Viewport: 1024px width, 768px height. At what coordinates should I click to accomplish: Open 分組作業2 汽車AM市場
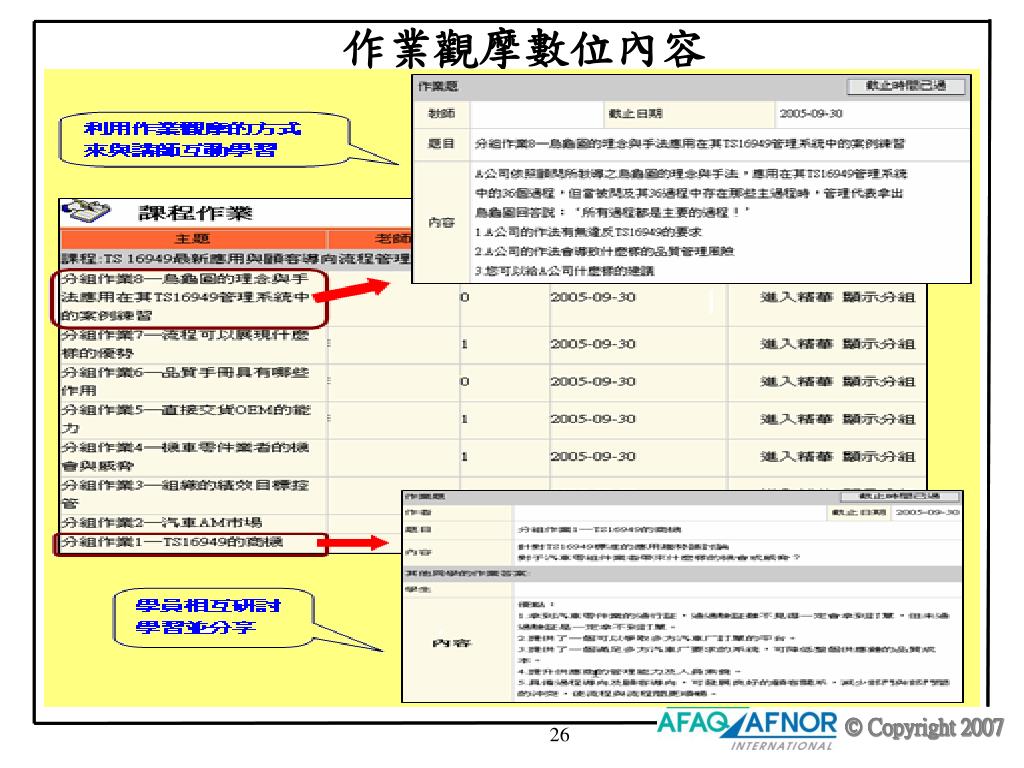(161, 522)
